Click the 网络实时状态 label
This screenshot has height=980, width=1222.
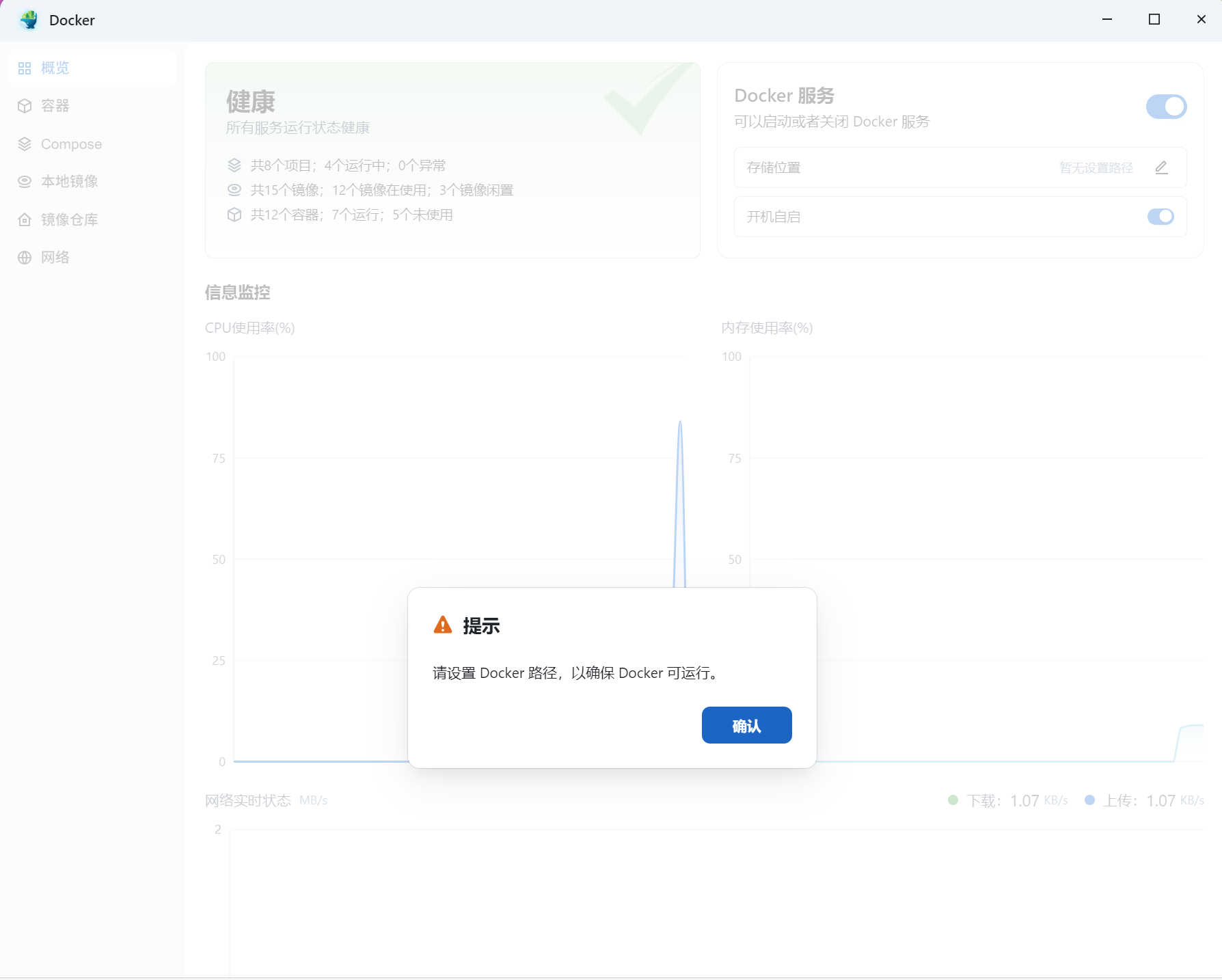coord(248,800)
